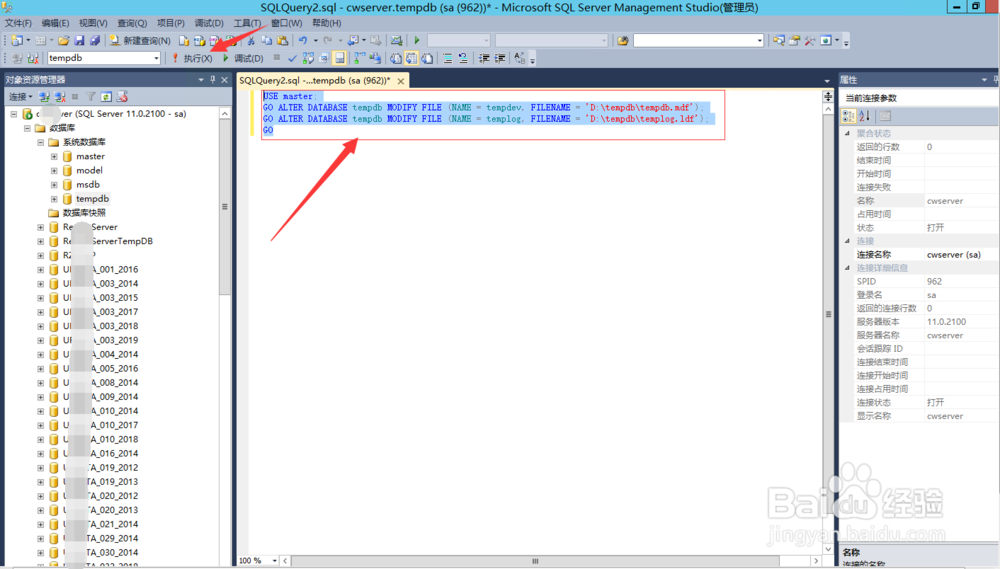Open the 编辑(E) menu
Screen dimensions: 1000x569
(x=55, y=23)
